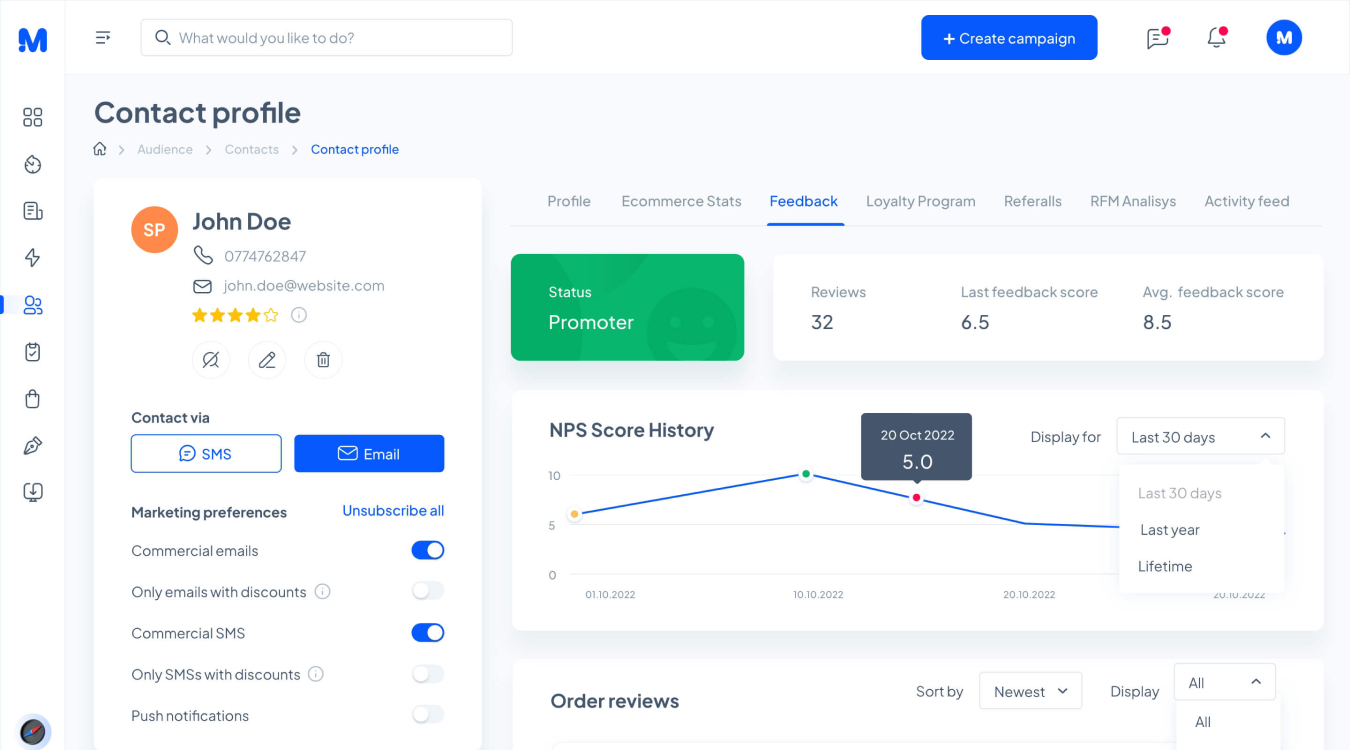Collapse the Display All dropdown
This screenshot has width=1350, height=750.
click(x=1225, y=682)
